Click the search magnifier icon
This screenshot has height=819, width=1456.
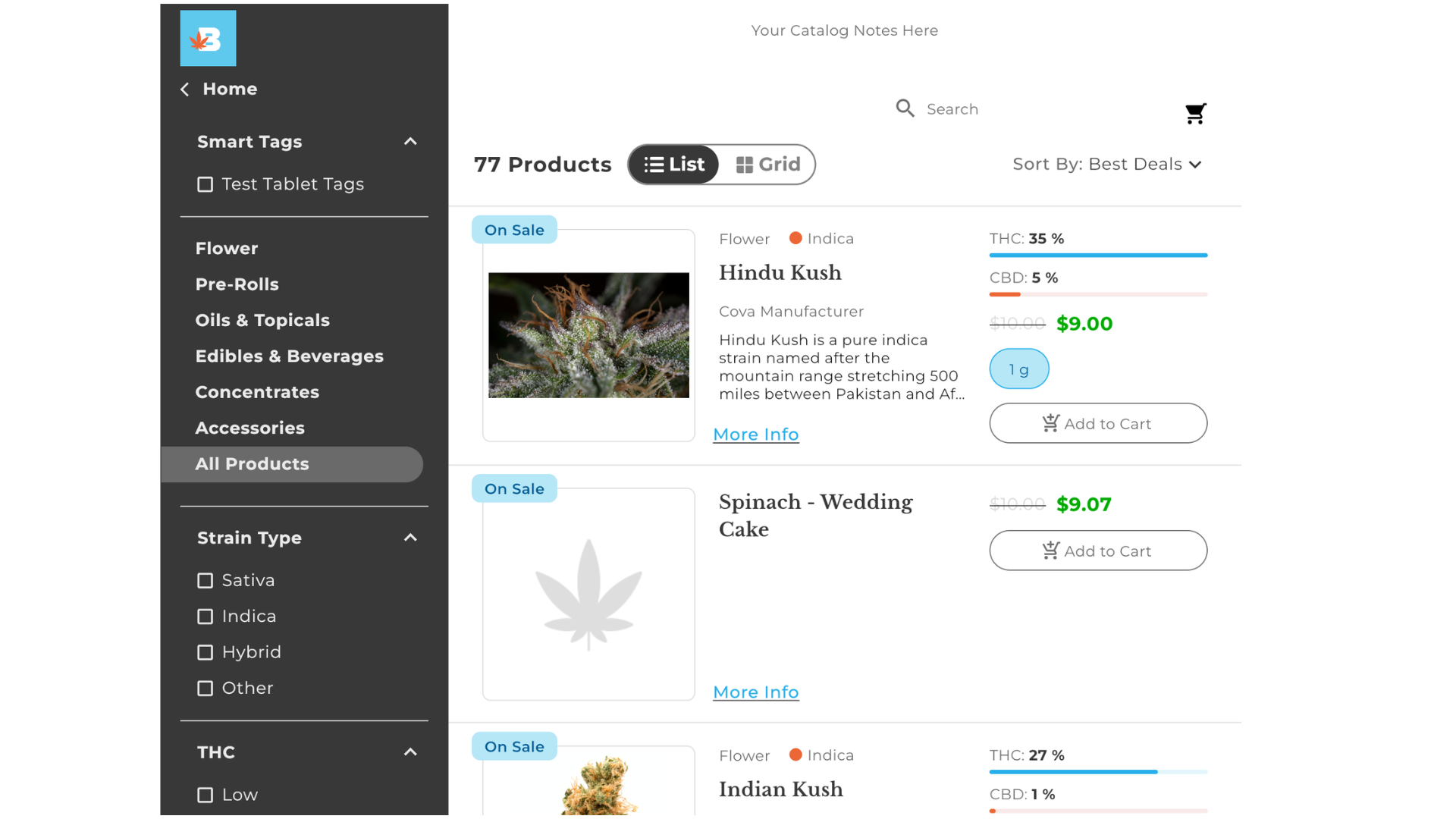point(905,108)
